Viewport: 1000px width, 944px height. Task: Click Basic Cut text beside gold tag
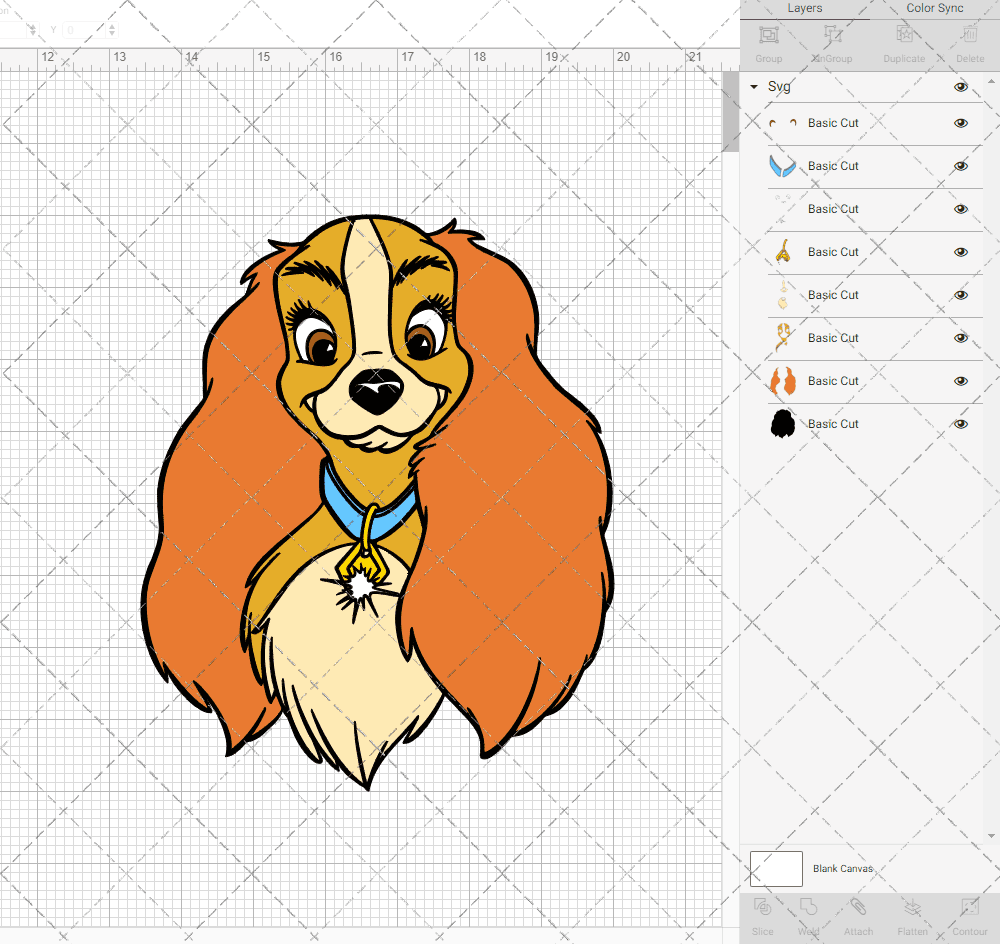click(x=833, y=252)
